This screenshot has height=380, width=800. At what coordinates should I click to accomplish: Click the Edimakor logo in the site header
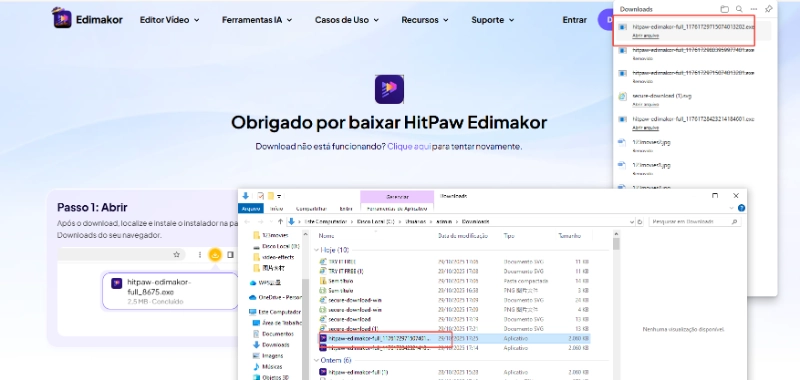click(87, 18)
